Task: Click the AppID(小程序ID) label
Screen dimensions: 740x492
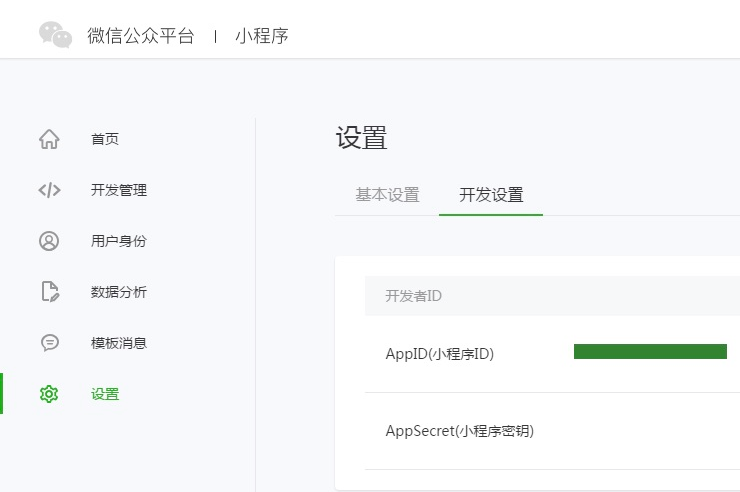Action: pos(440,354)
